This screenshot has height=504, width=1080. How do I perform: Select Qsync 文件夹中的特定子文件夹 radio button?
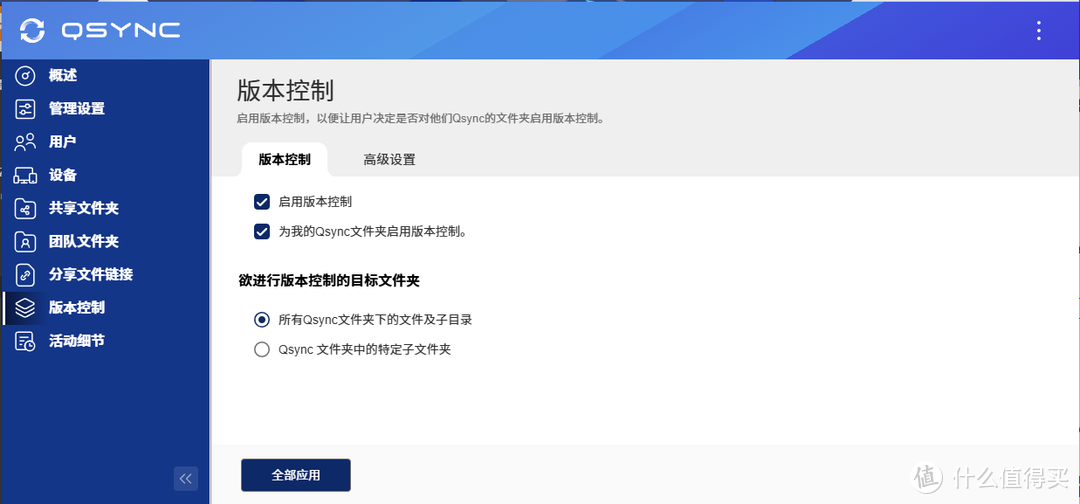pyautogui.click(x=262, y=350)
